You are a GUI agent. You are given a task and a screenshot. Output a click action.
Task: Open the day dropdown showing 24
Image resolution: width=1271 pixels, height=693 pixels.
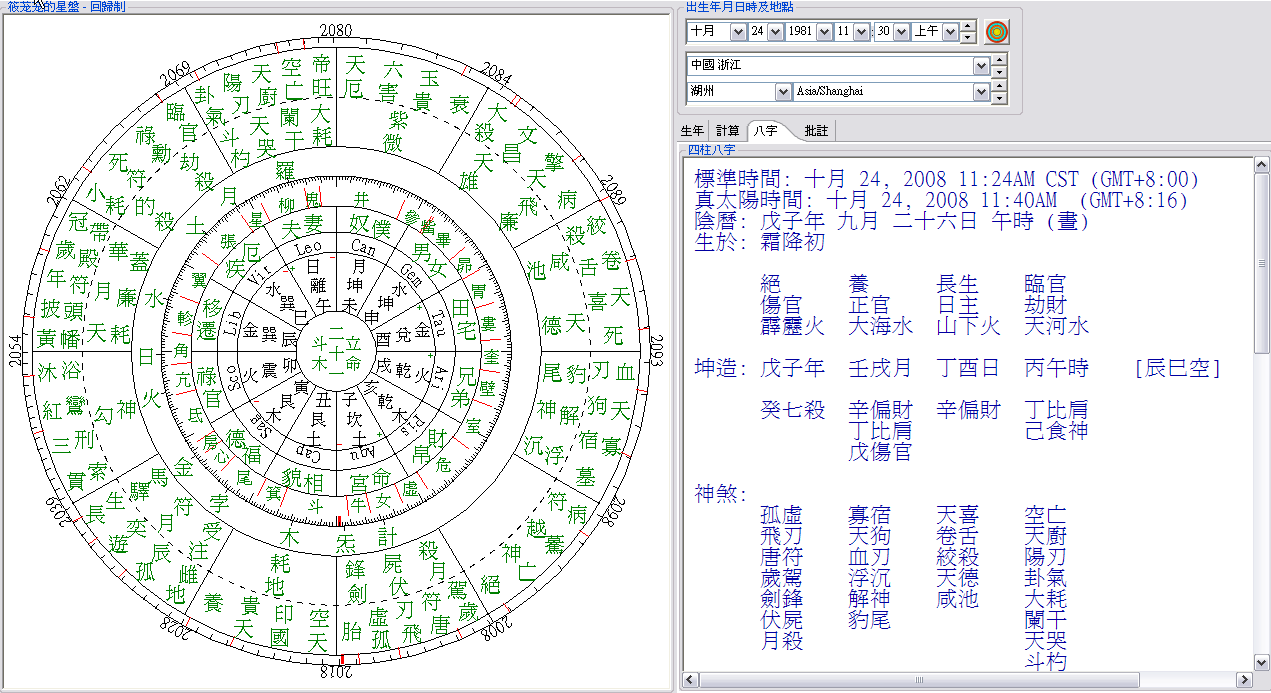[x=773, y=32]
